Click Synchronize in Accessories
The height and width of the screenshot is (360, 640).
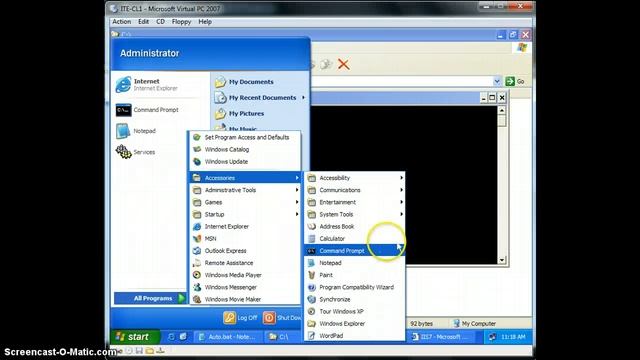point(355,299)
